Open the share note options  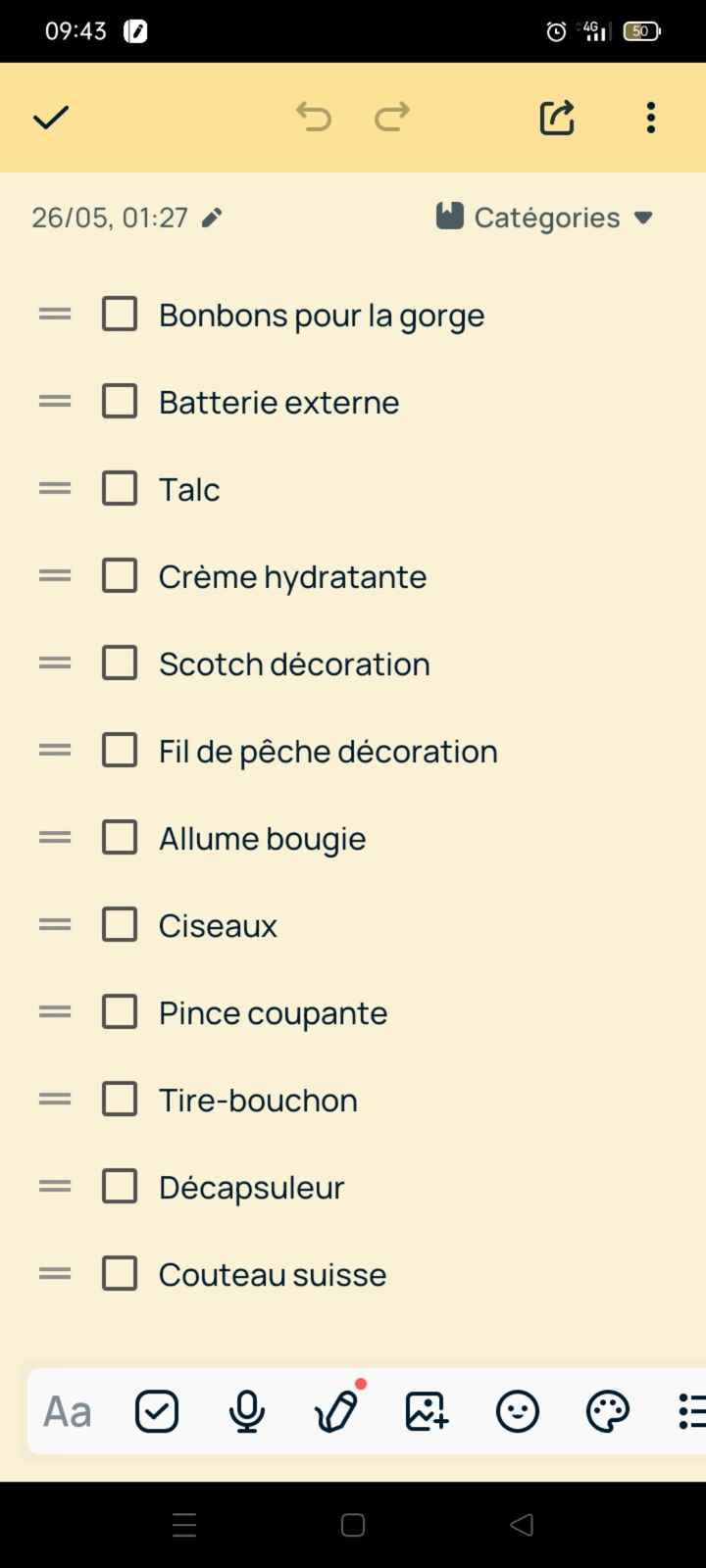(556, 118)
